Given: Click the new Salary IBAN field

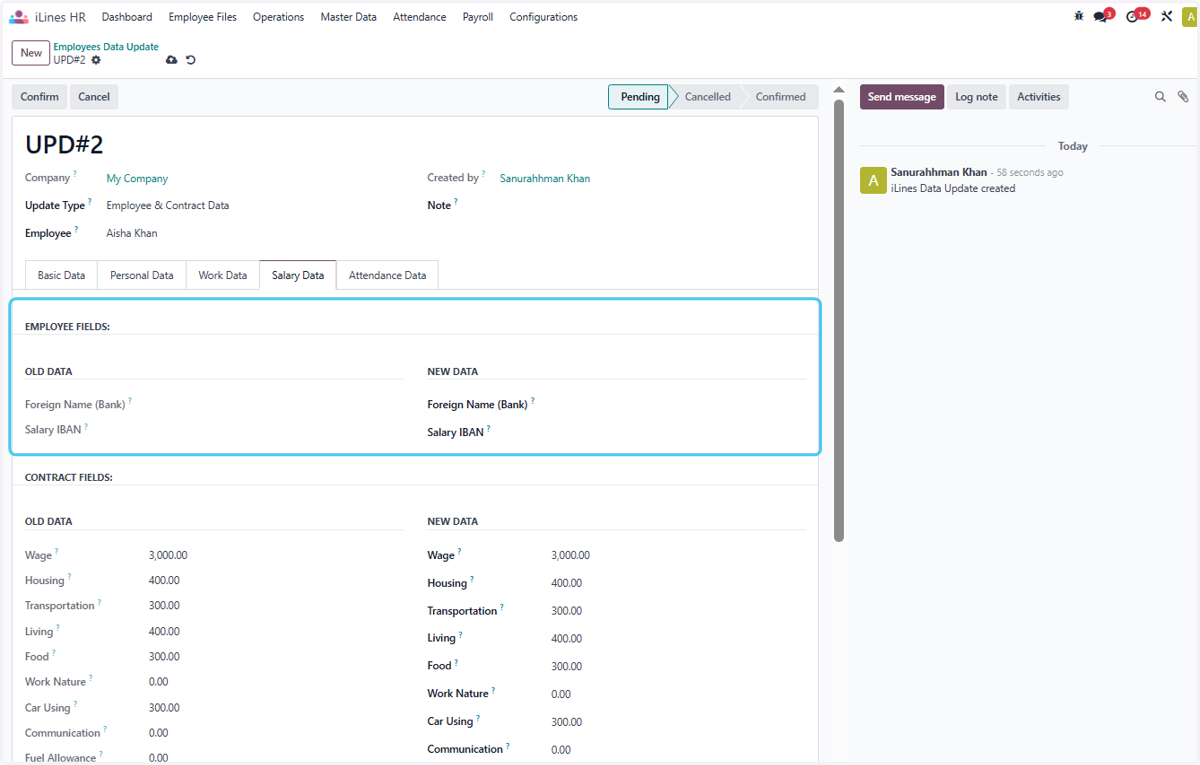Looking at the screenshot, I should [x=678, y=433].
